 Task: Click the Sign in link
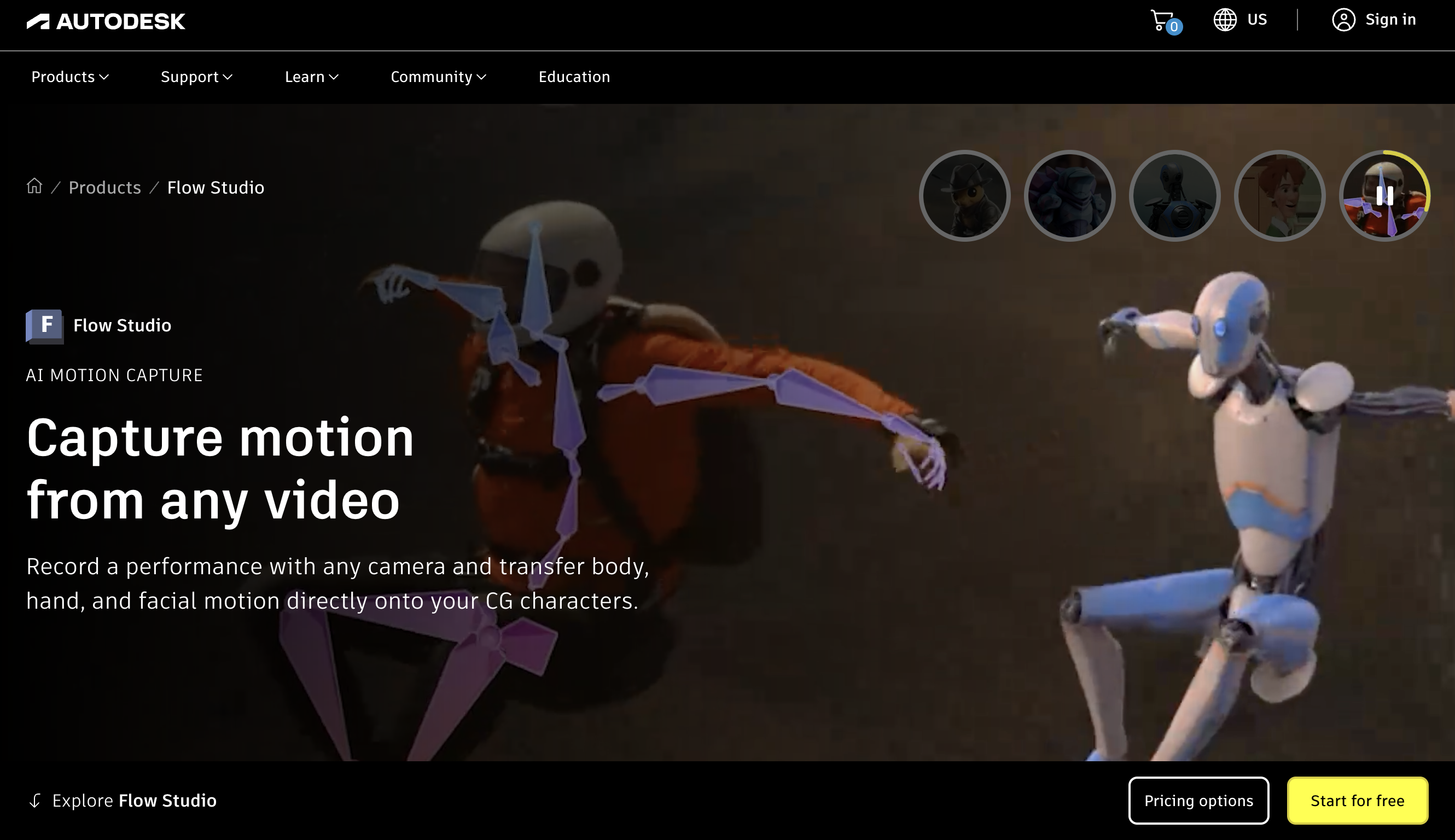coord(1390,20)
